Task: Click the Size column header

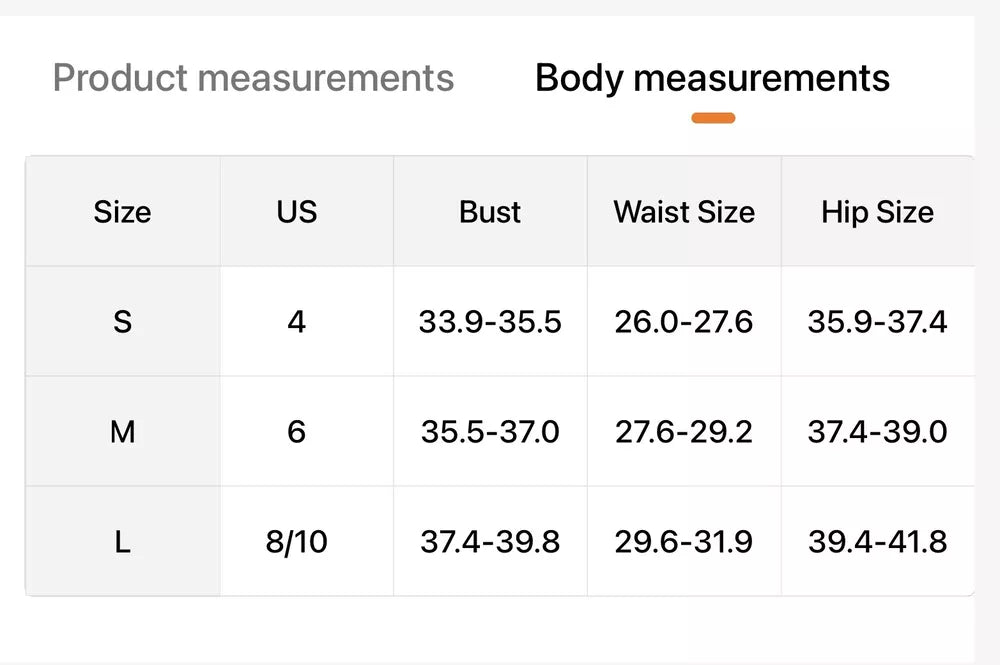Action: click(122, 212)
